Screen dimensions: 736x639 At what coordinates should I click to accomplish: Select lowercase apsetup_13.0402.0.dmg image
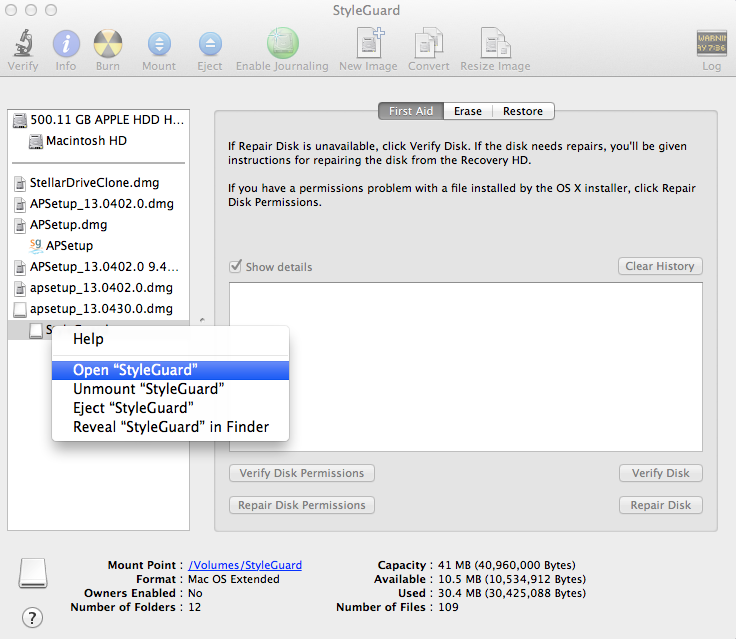(x=99, y=288)
